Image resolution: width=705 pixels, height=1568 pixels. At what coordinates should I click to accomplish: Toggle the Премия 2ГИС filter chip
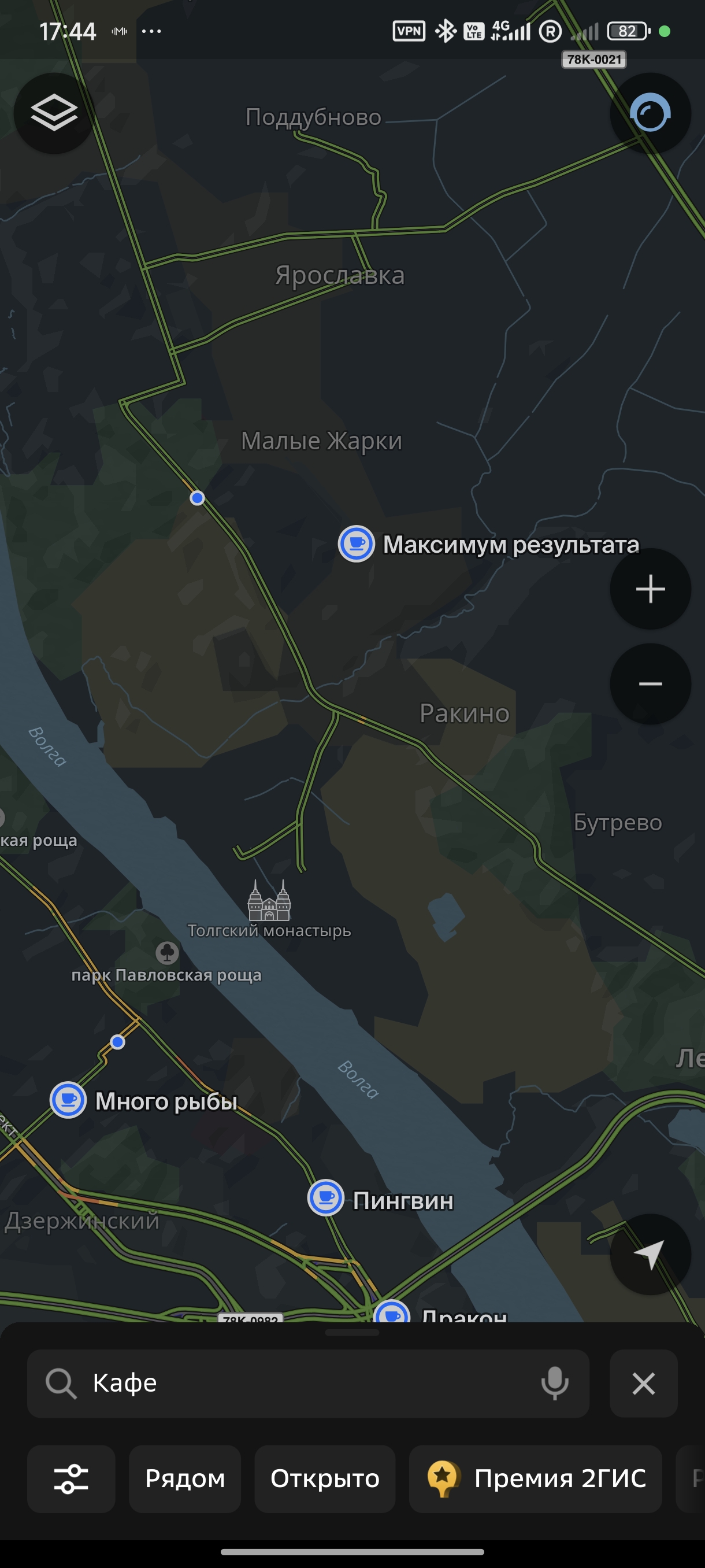pyautogui.click(x=535, y=1478)
